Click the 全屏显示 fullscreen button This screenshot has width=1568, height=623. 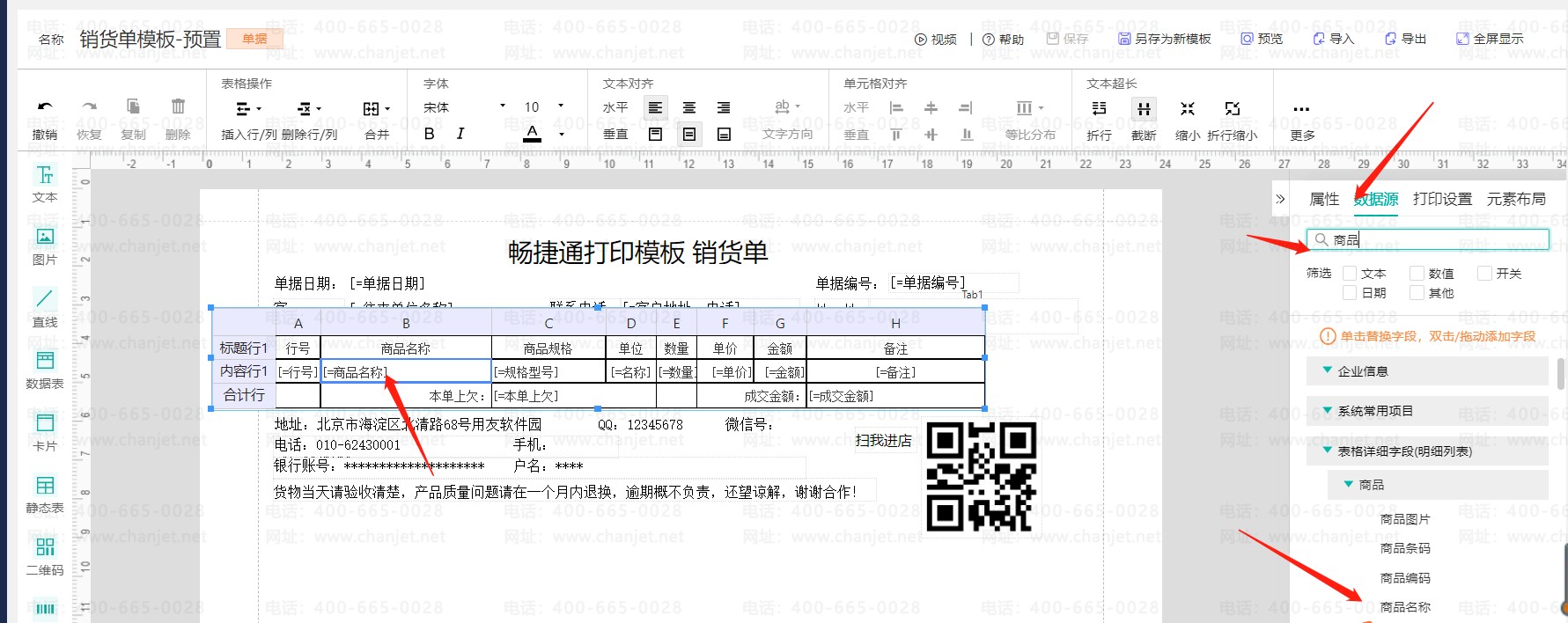coord(1490,39)
